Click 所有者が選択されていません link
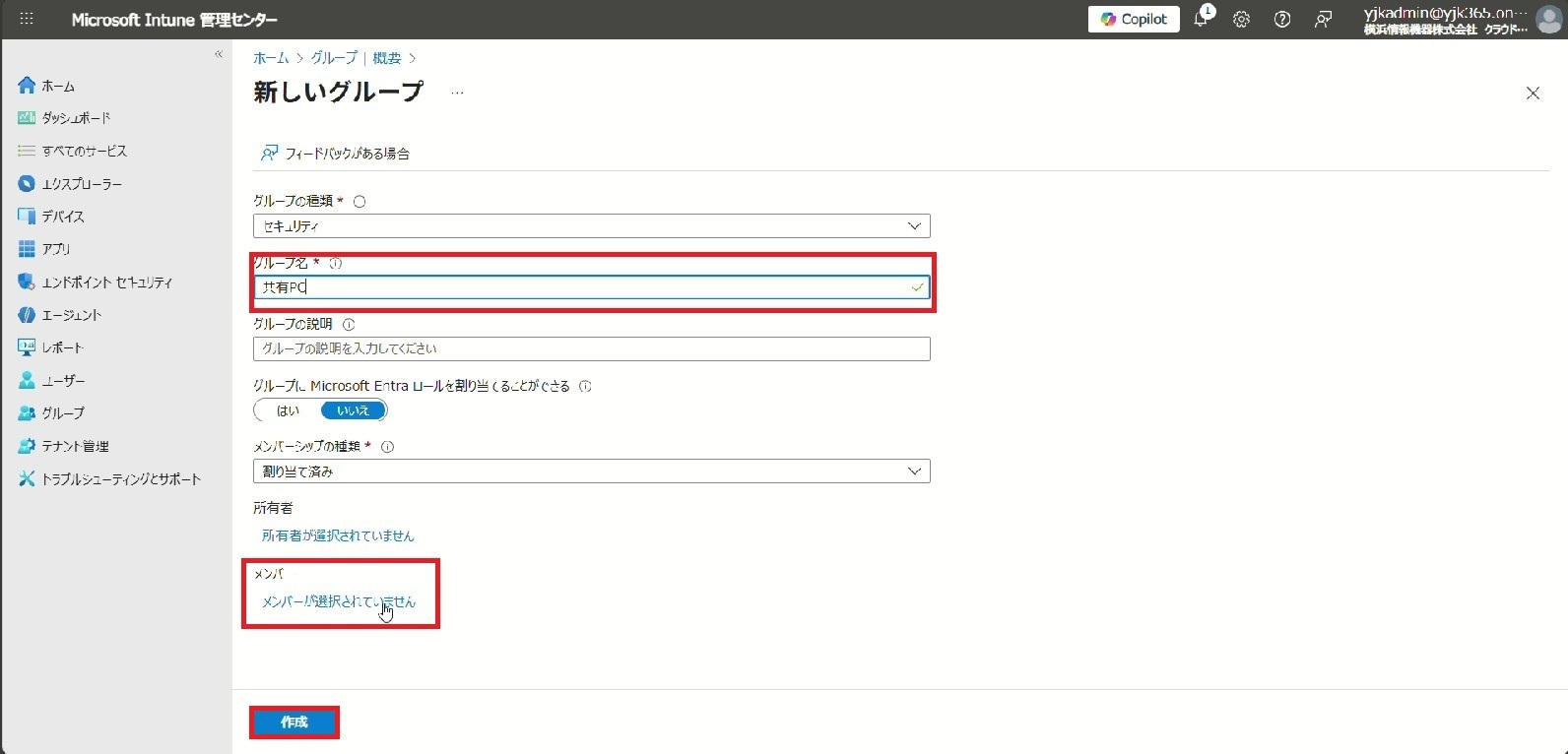The width and height of the screenshot is (1568, 754). point(338,535)
